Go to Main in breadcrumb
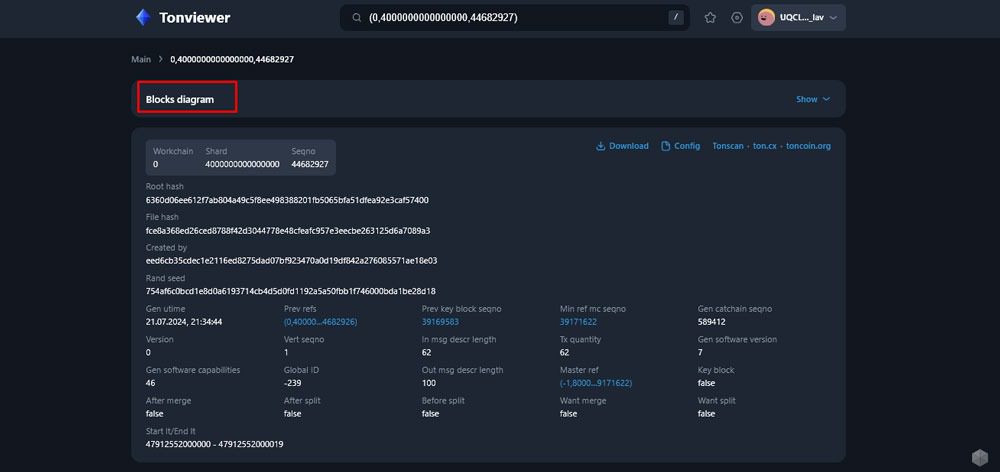This screenshot has width=1000, height=472. click(x=141, y=59)
